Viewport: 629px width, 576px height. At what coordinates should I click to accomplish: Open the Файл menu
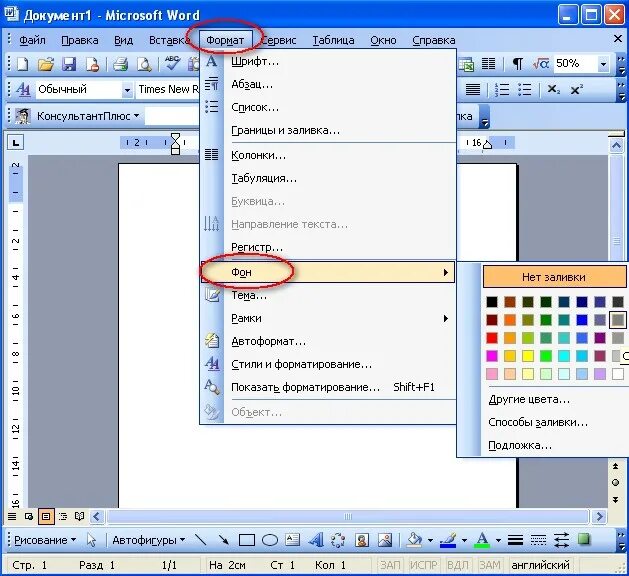(32, 41)
